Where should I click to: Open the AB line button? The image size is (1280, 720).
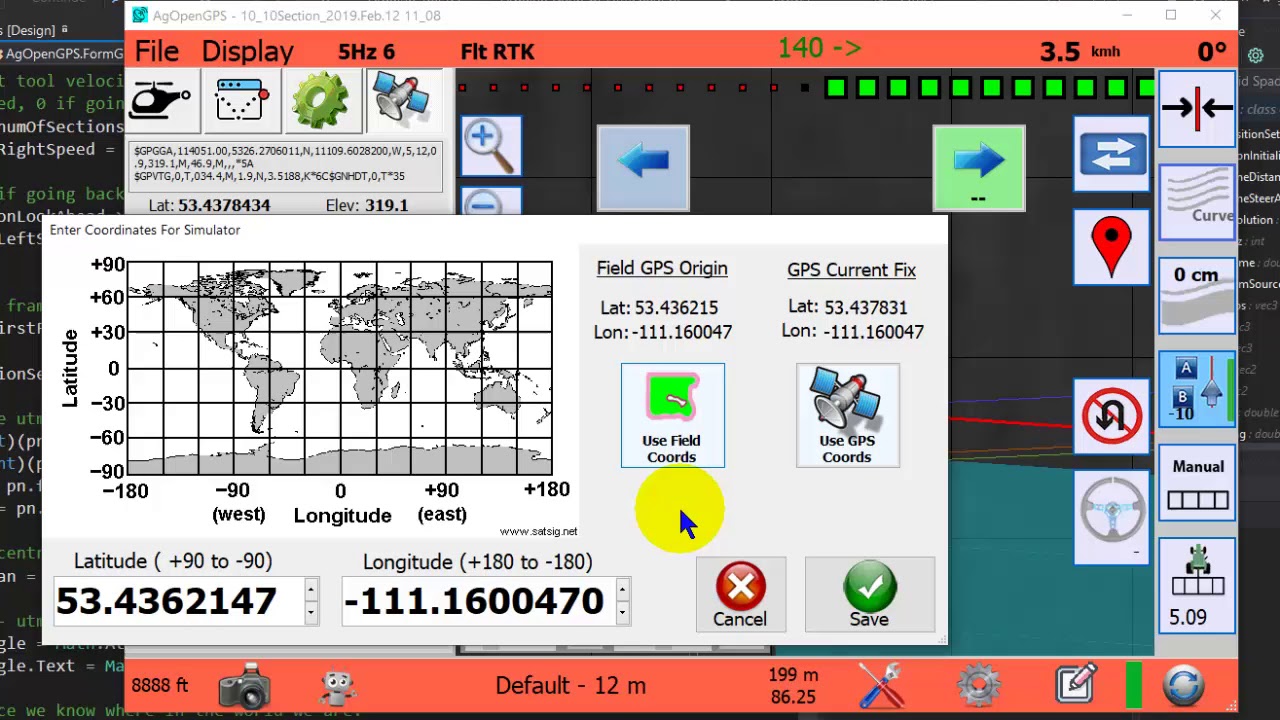(x=1197, y=389)
